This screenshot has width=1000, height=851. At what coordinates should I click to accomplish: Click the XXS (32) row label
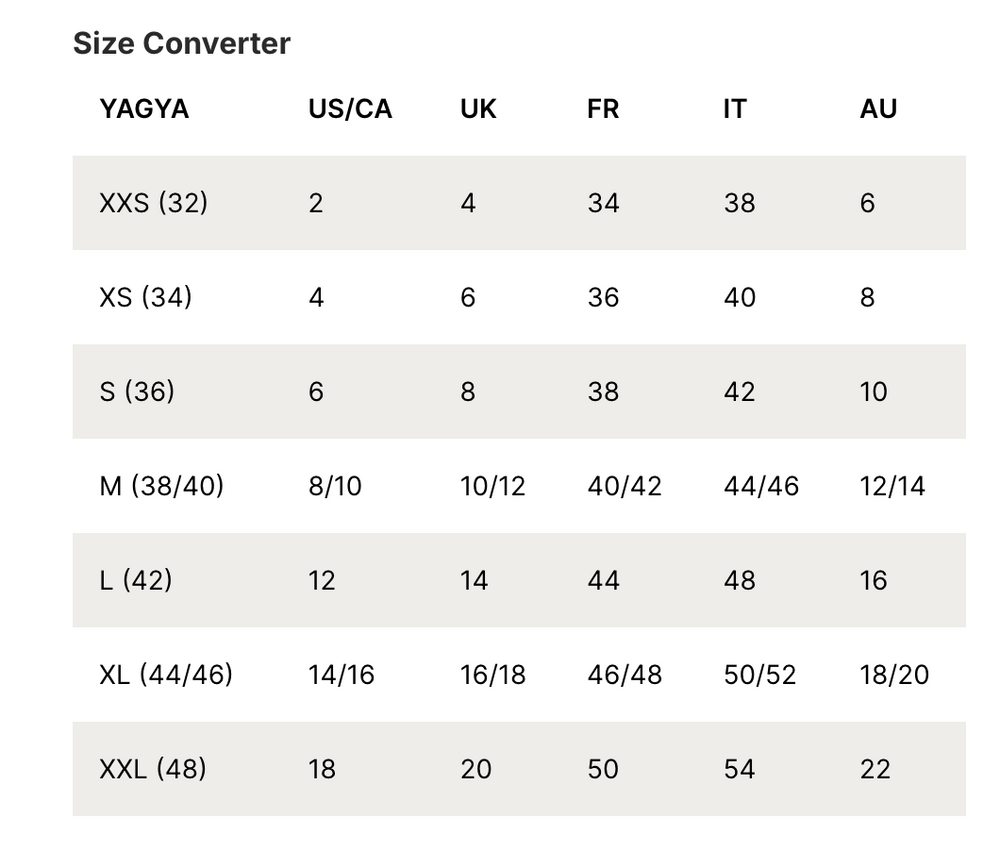click(154, 203)
